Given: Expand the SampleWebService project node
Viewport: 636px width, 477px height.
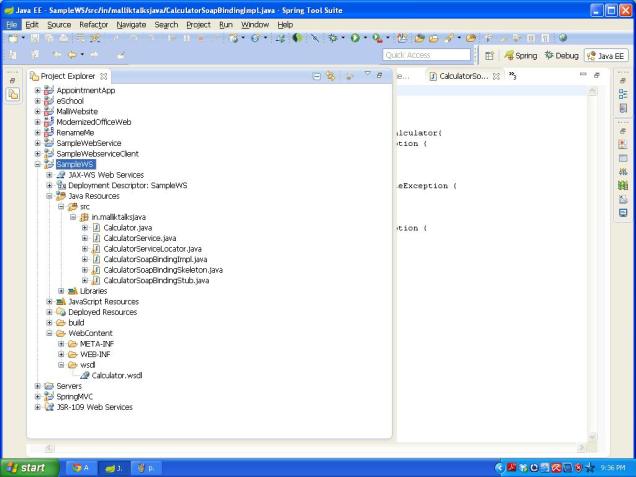Looking at the screenshot, I should (x=38, y=143).
